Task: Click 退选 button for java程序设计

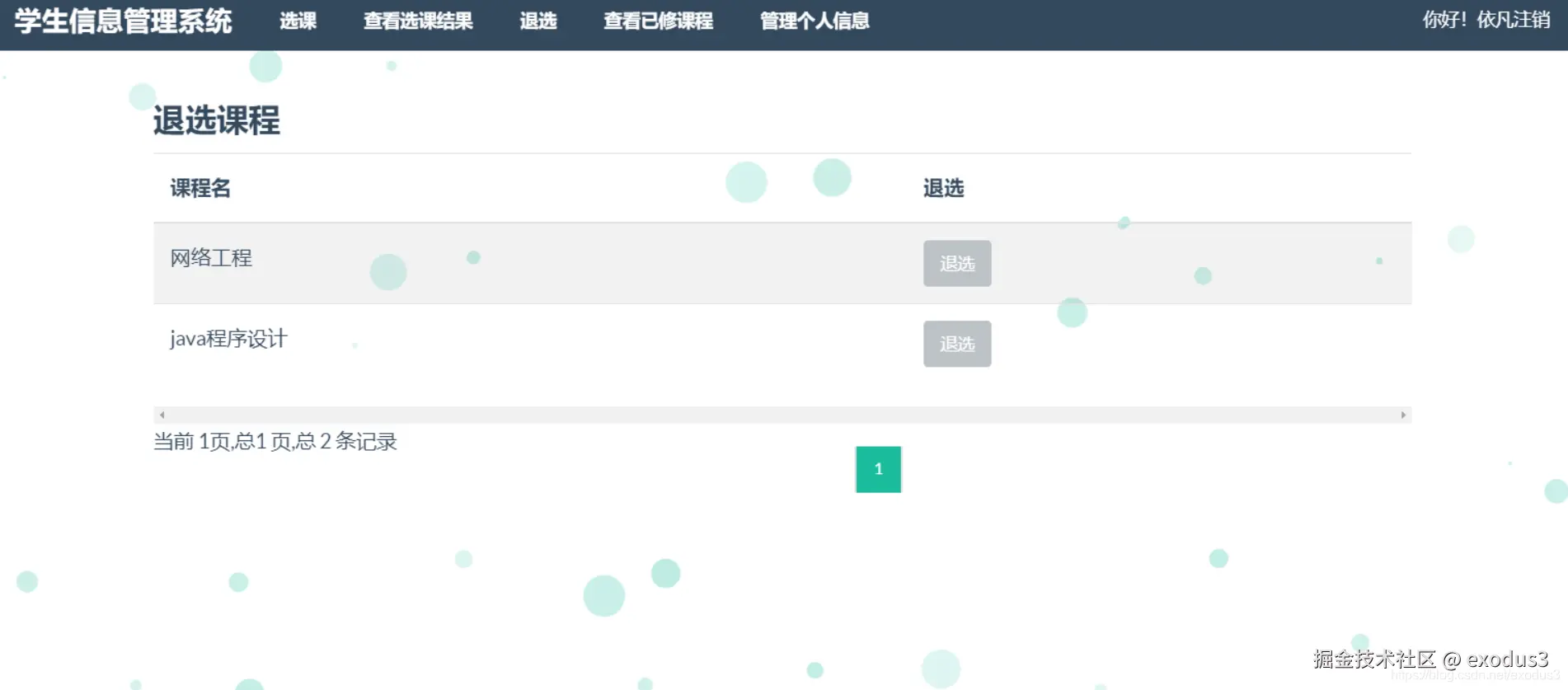Action: 957,344
